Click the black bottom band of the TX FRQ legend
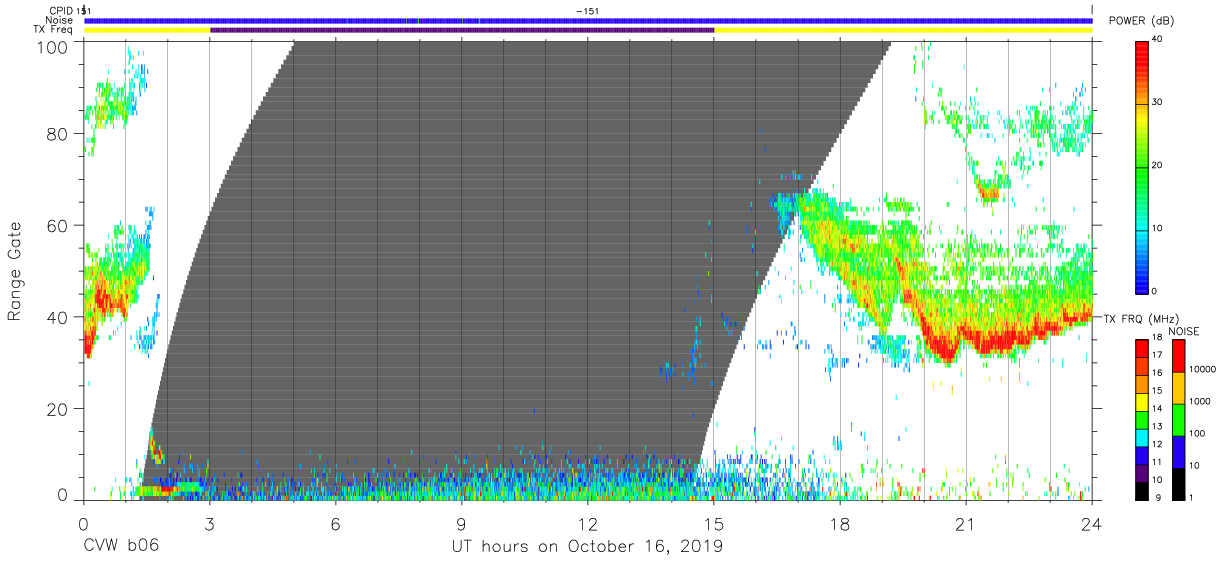This screenshot has height=567, width=1228. click(x=1142, y=491)
